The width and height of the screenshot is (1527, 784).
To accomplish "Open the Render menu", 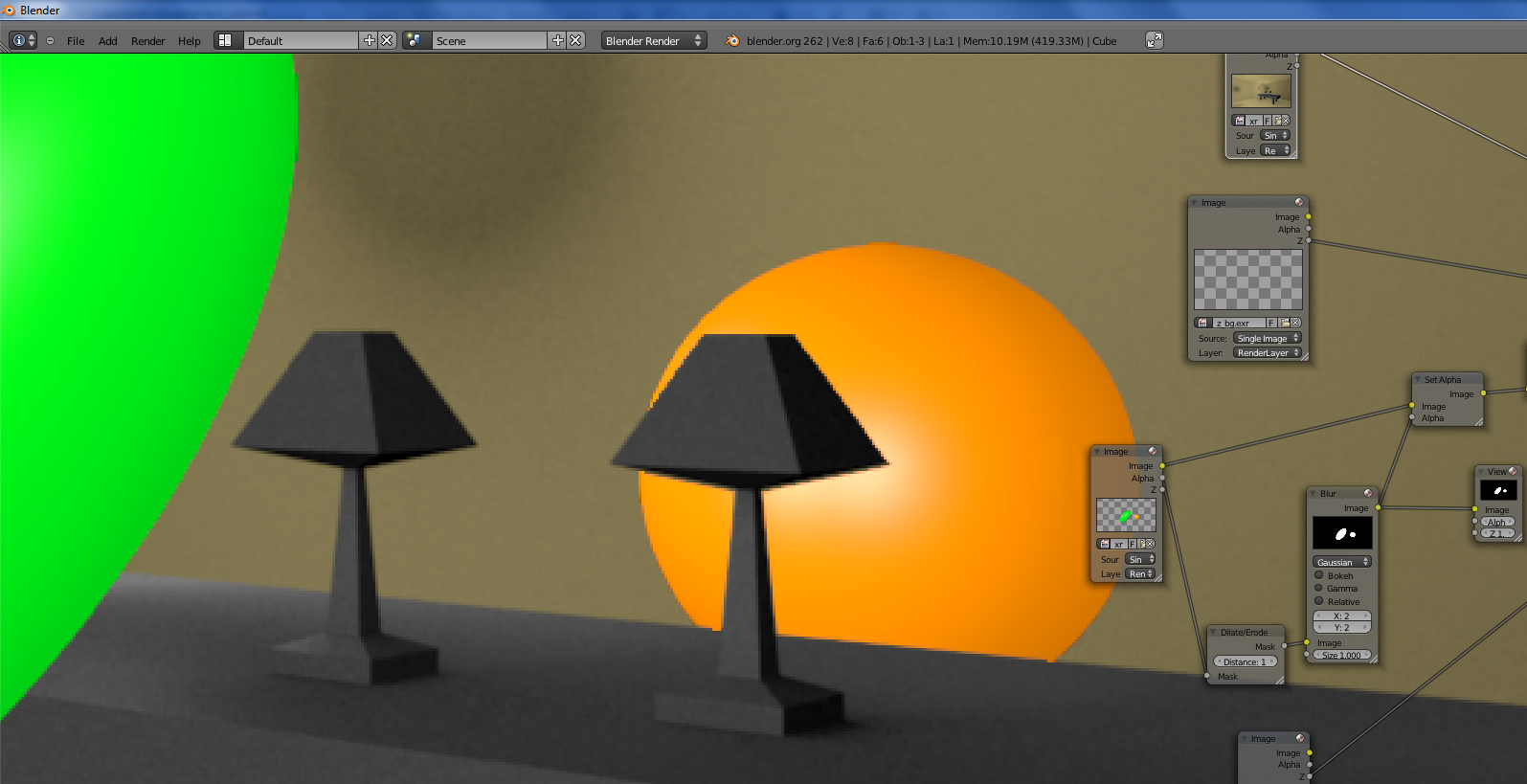I will tap(148, 41).
